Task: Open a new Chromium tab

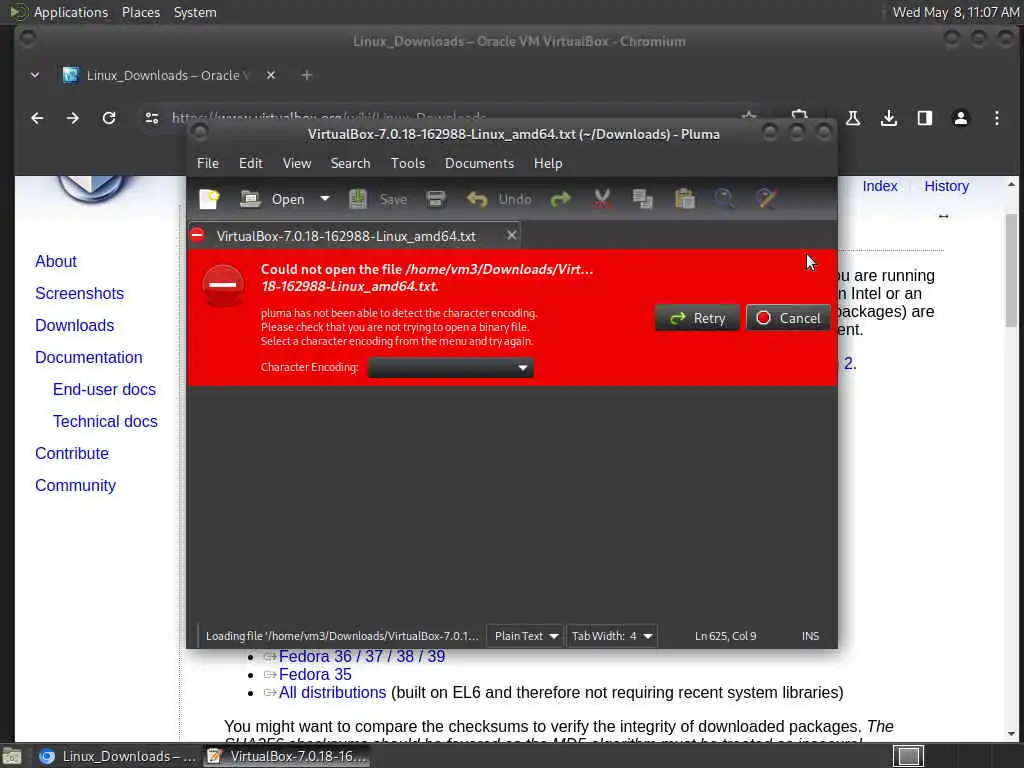Action: 306,75
